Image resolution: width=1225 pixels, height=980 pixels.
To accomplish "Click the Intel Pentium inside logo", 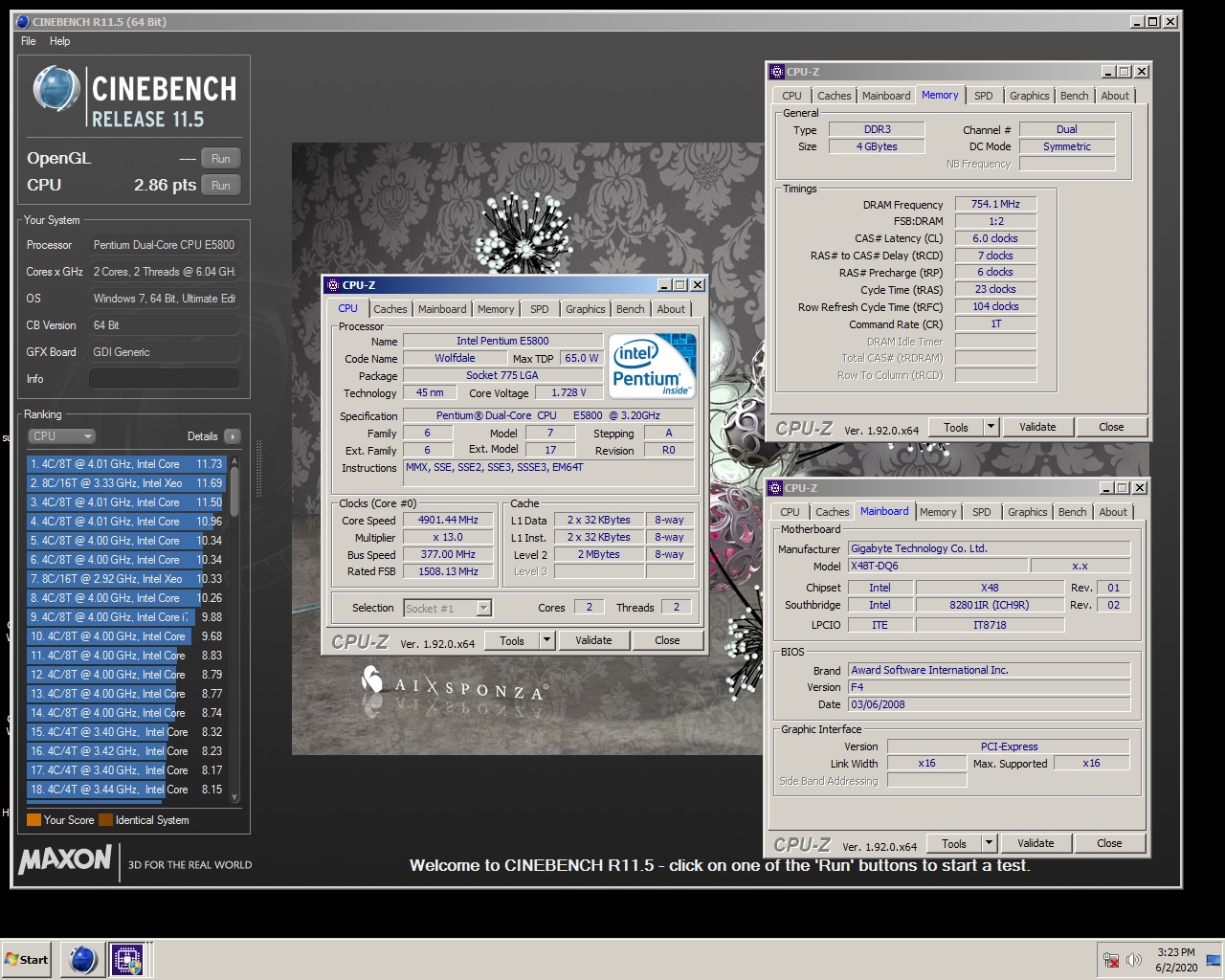I will click(652, 366).
